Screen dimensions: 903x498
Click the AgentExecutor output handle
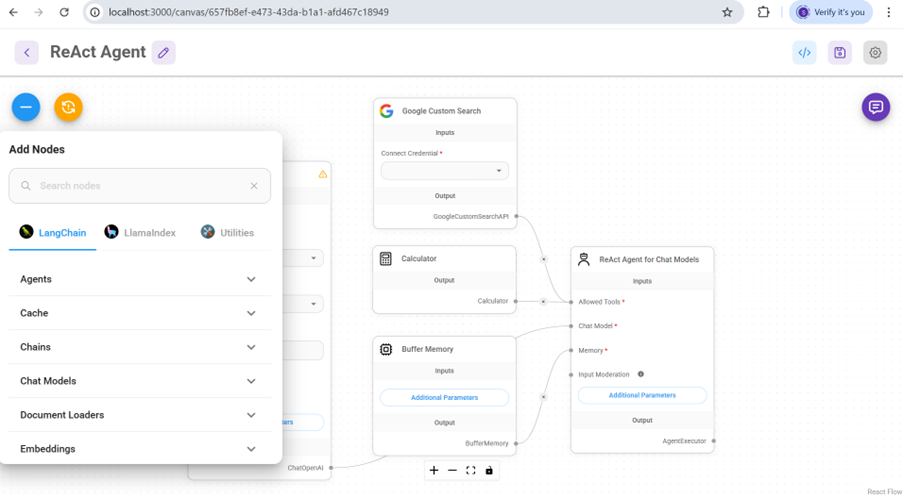pyautogui.click(x=714, y=441)
